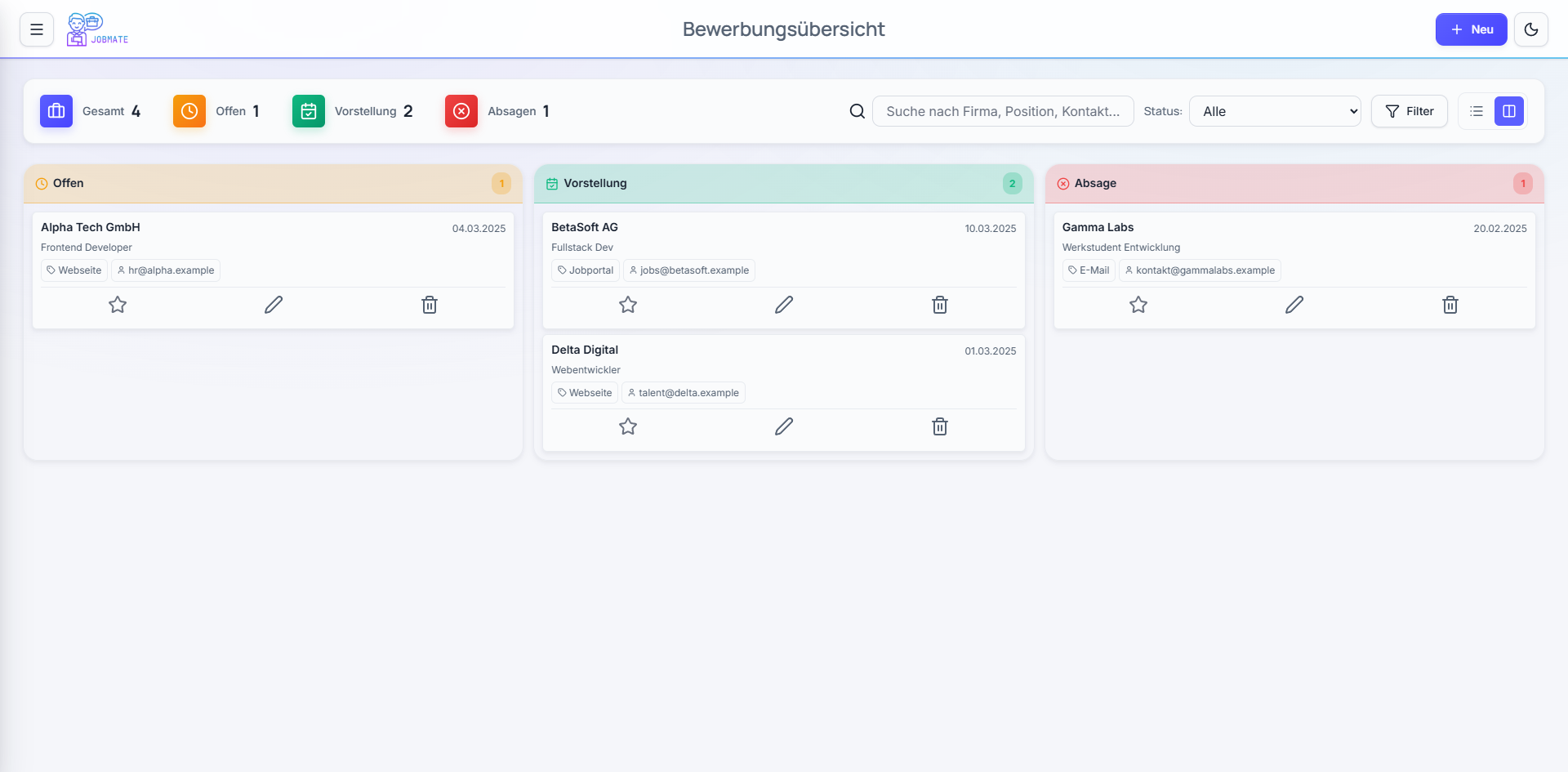Expand the Filter options
This screenshot has width=1568, height=772.
[x=1409, y=111]
